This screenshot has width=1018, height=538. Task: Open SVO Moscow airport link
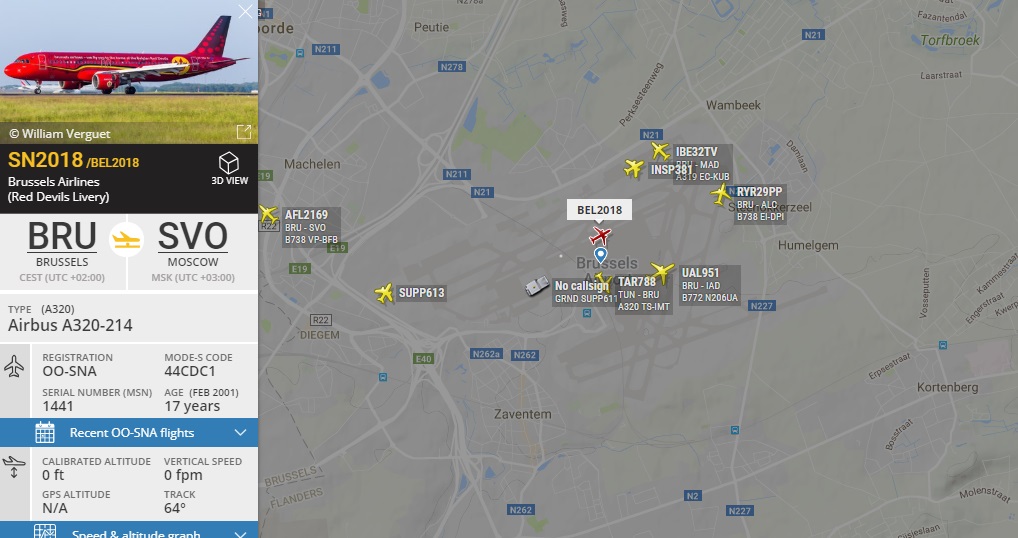point(193,237)
